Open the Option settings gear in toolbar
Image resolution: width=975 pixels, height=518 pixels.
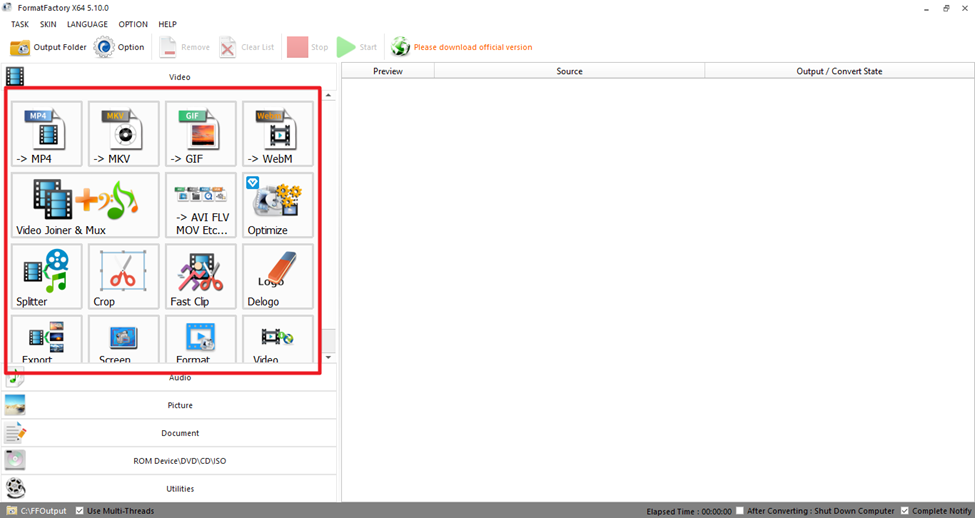click(119, 47)
